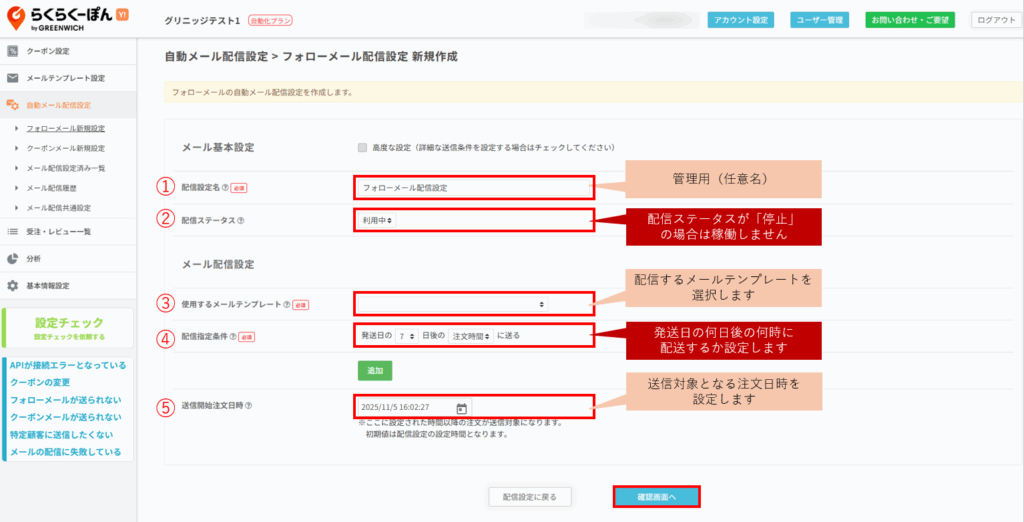The height and width of the screenshot is (522, 1024).
Task: Click help icon next to 配信ステータス
Action: tap(240, 221)
